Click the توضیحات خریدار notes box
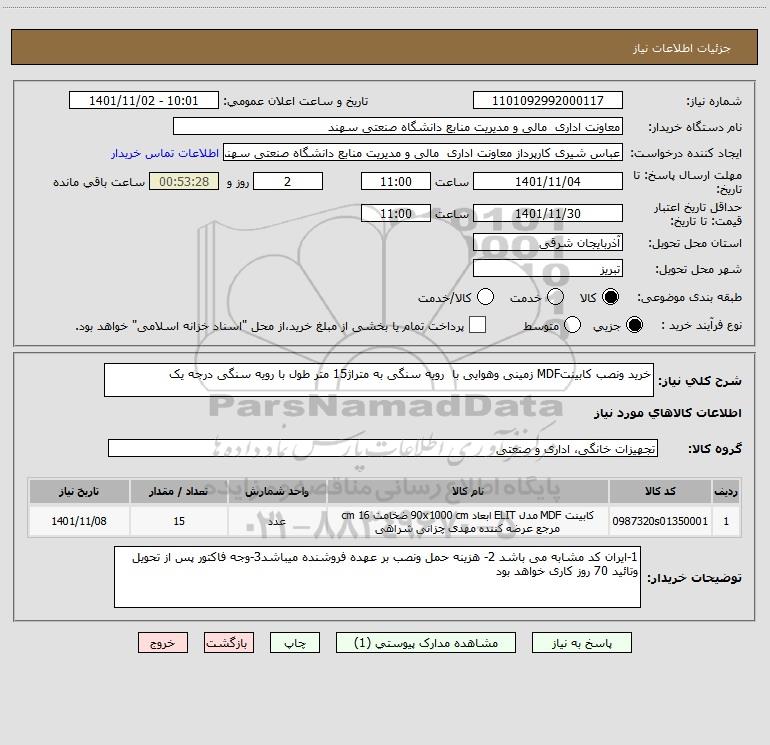This screenshot has height=745, width=770. click(x=377, y=577)
